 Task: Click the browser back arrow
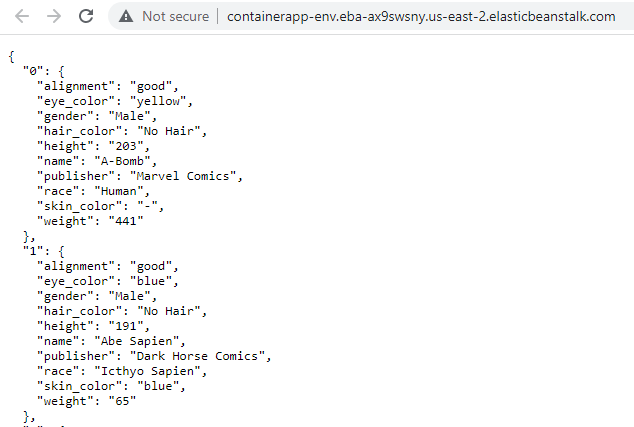(x=22, y=16)
